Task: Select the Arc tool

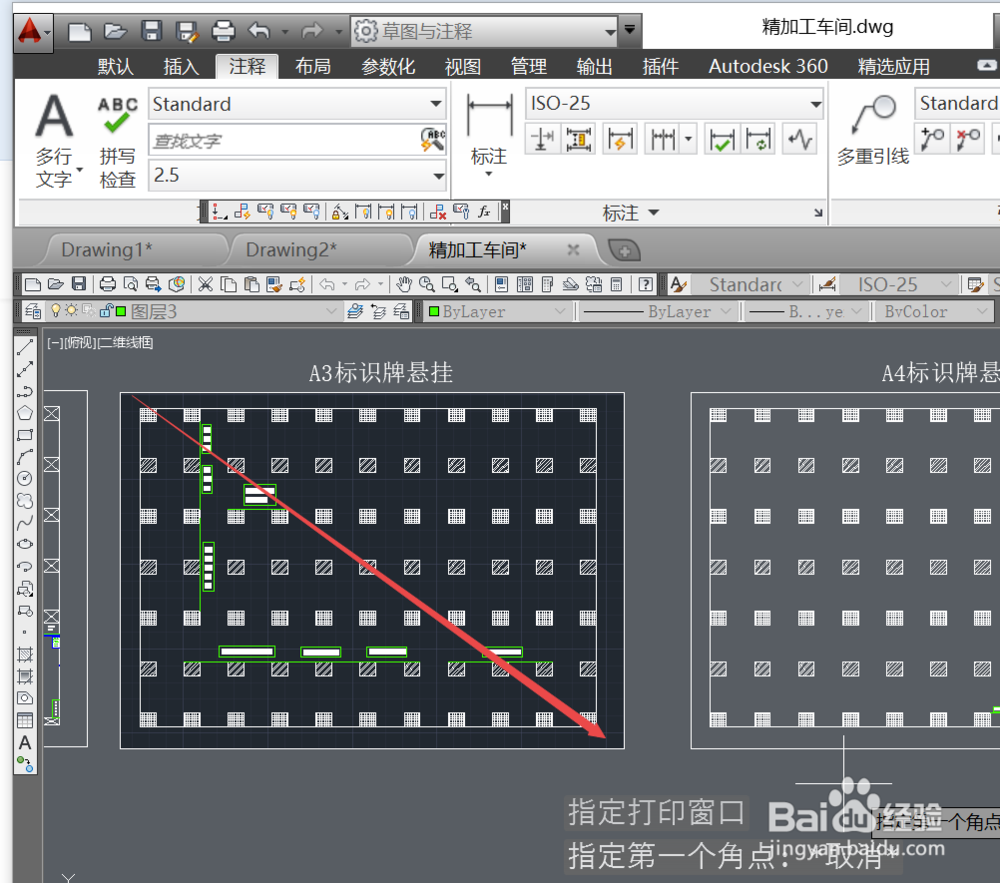Action: (25, 456)
